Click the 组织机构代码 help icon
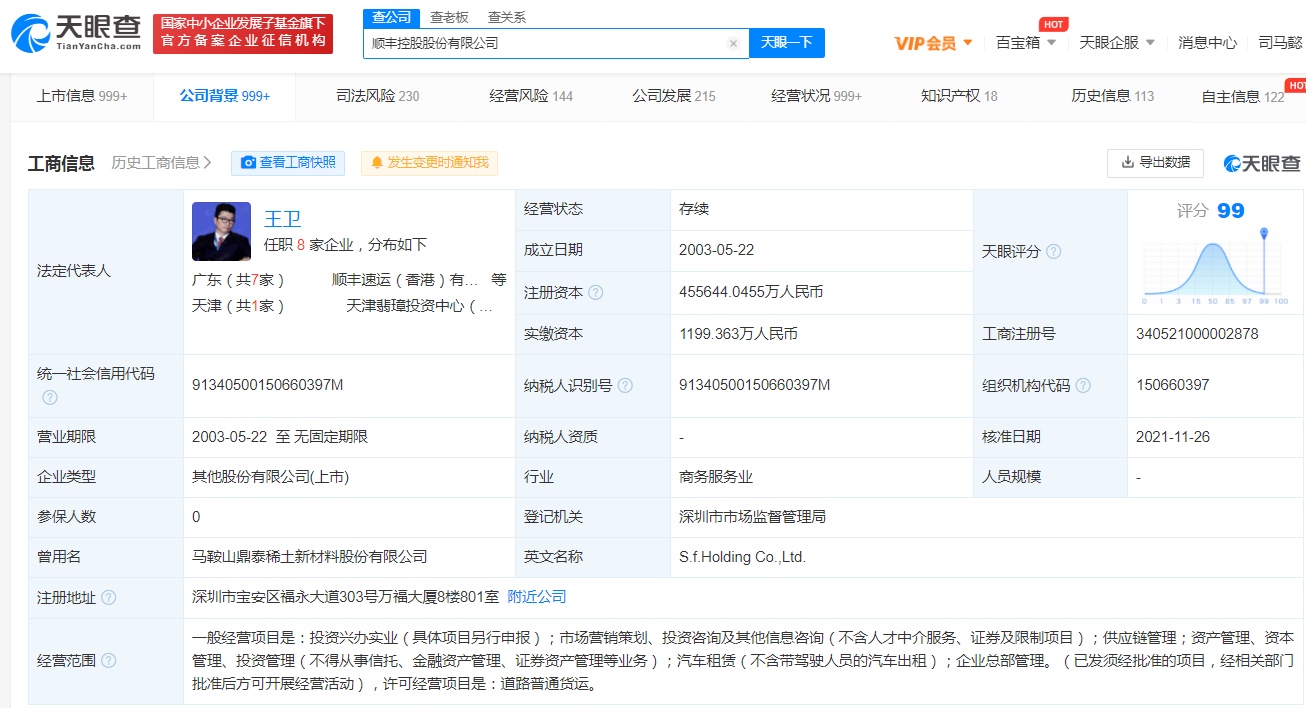This screenshot has width=1306, height=708. (1083, 385)
